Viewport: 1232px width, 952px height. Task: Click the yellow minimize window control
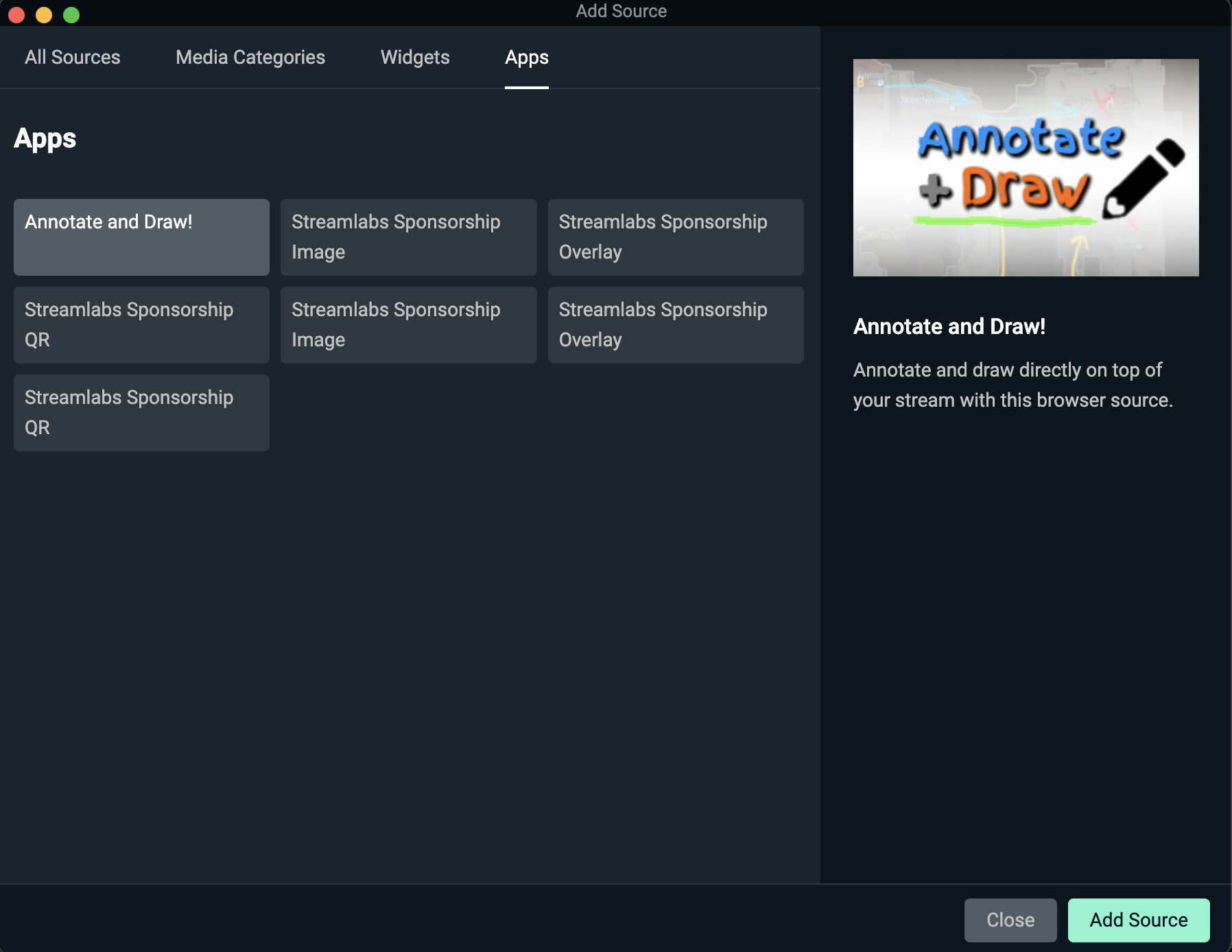click(x=43, y=14)
